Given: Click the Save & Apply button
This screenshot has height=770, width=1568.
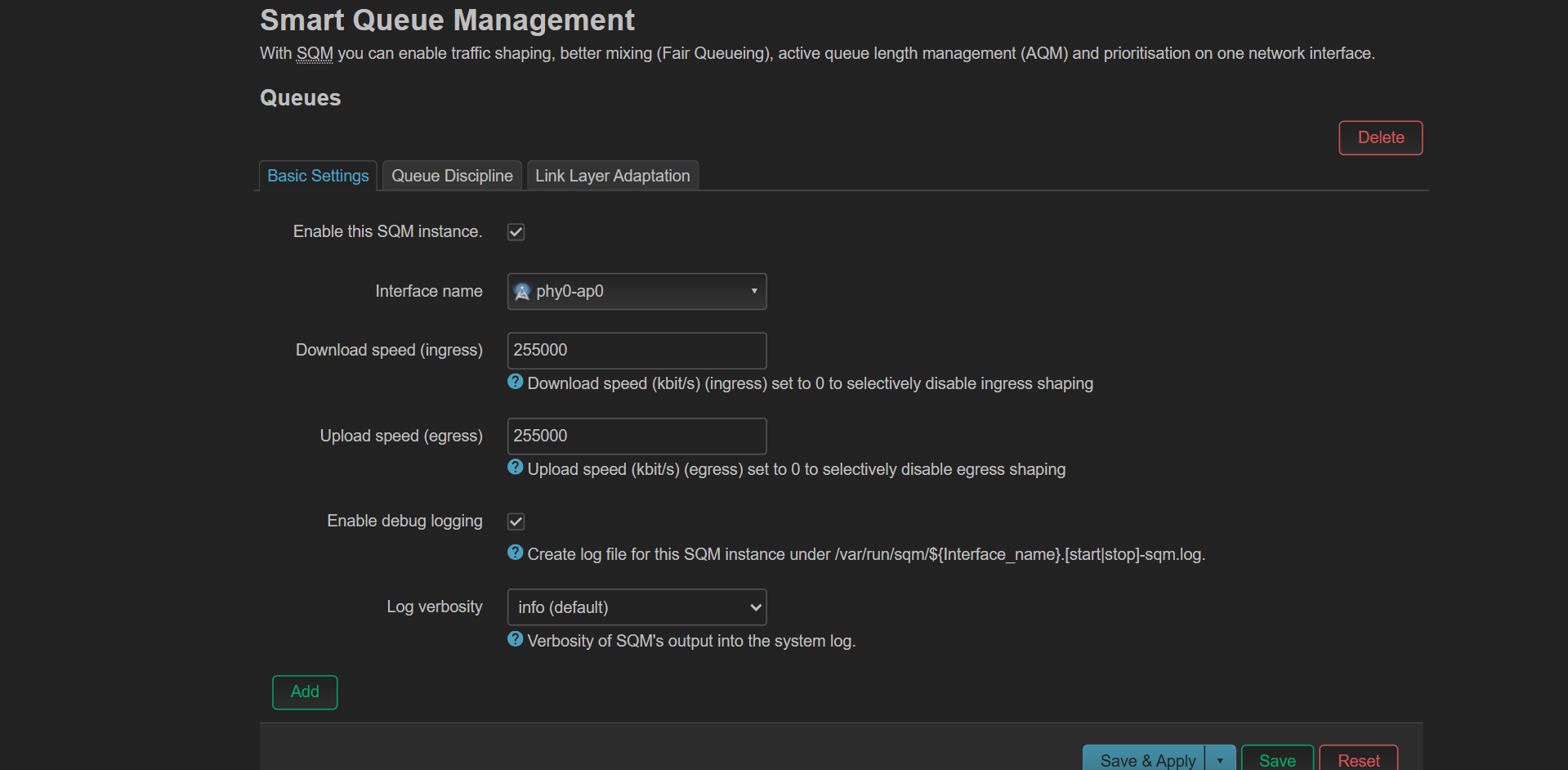Looking at the screenshot, I should [1146, 760].
